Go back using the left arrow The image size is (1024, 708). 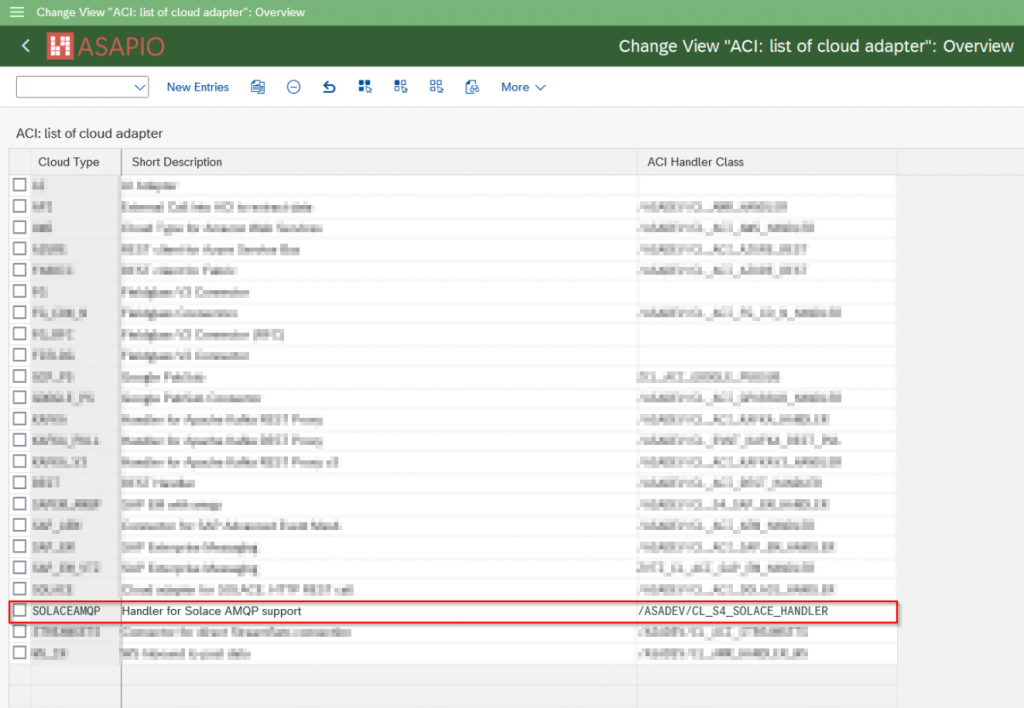click(x=25, y=46)
